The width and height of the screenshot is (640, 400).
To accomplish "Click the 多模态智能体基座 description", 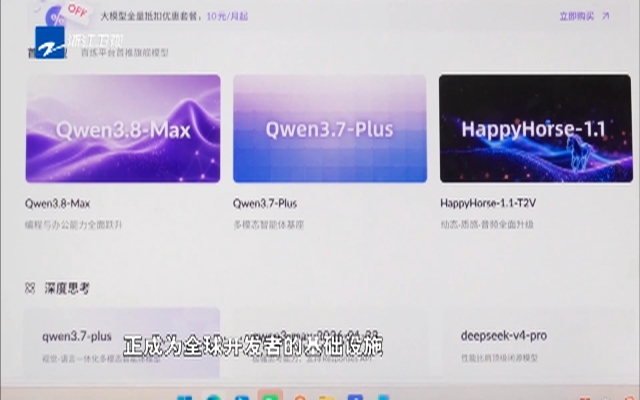I will (x=269, y=224).
